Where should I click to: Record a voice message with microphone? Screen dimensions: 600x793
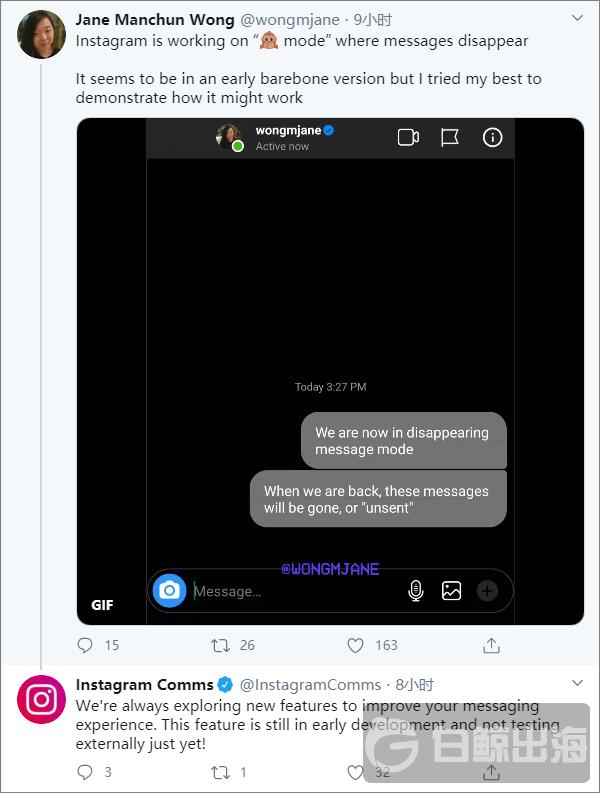416,591
